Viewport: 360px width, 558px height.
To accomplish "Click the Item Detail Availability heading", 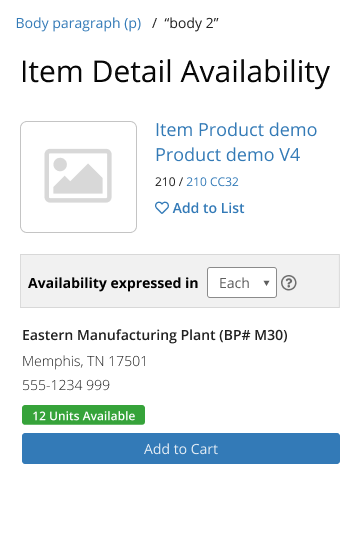I will tap(175, 72).
